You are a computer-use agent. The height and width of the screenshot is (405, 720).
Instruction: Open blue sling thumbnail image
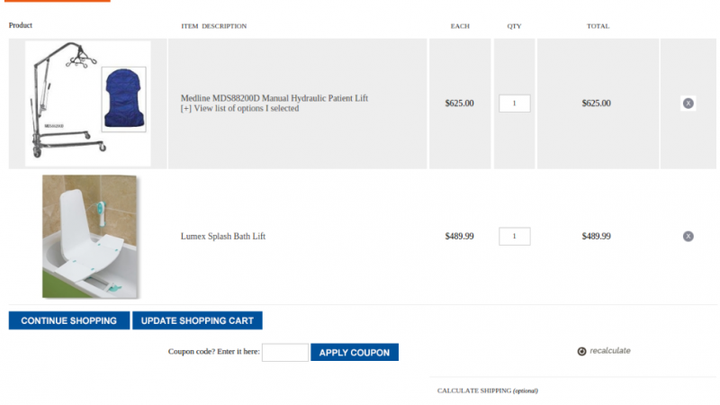(x=124, y=99)
